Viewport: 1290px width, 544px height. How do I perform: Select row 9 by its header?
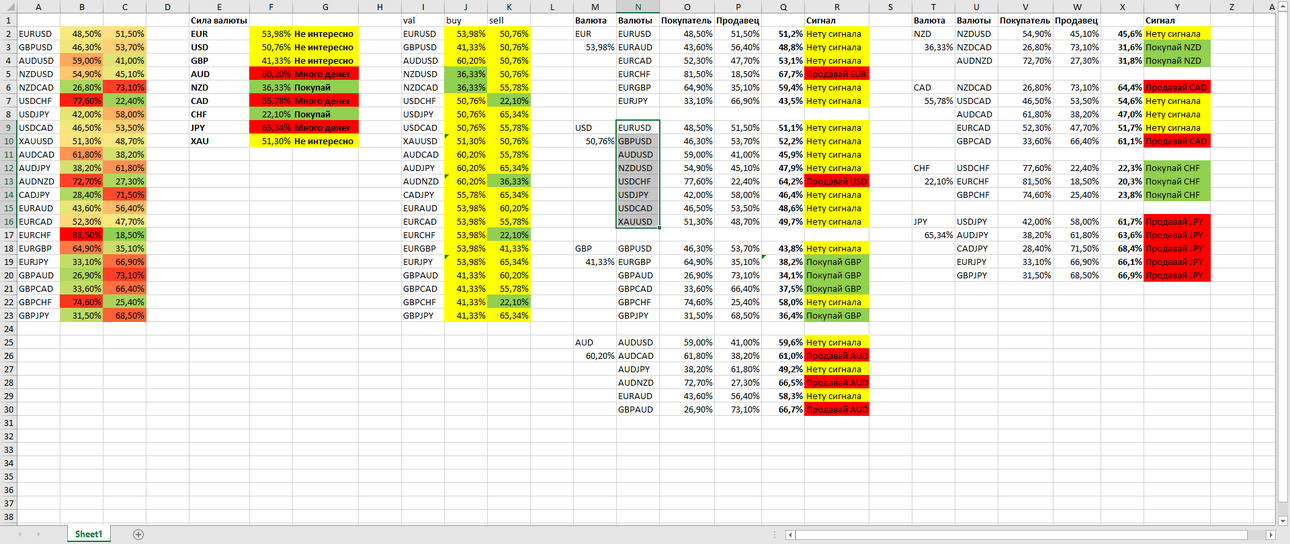tap(8, 128)
